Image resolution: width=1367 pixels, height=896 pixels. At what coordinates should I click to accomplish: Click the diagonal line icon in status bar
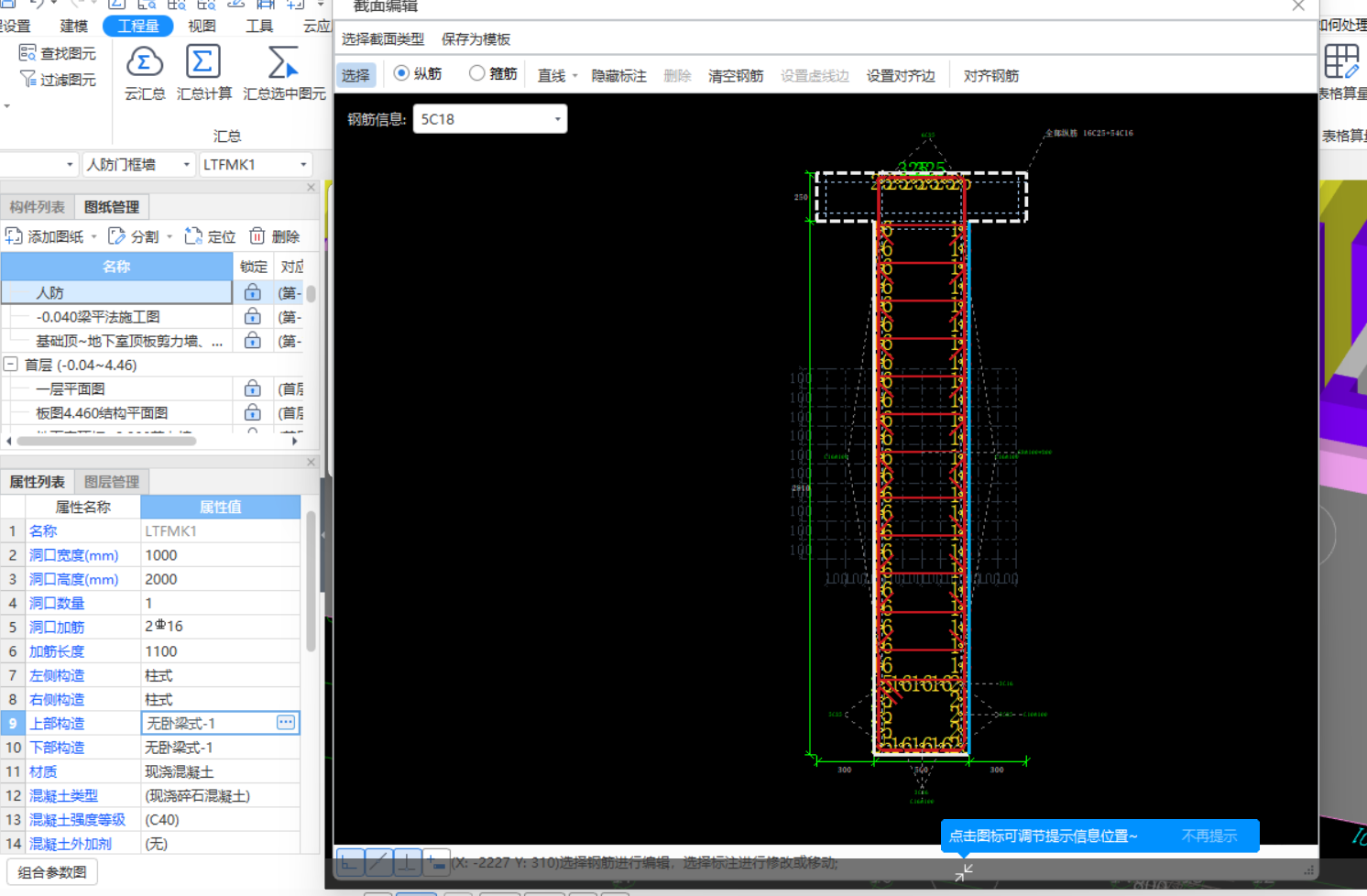click(x=378, y=862)
